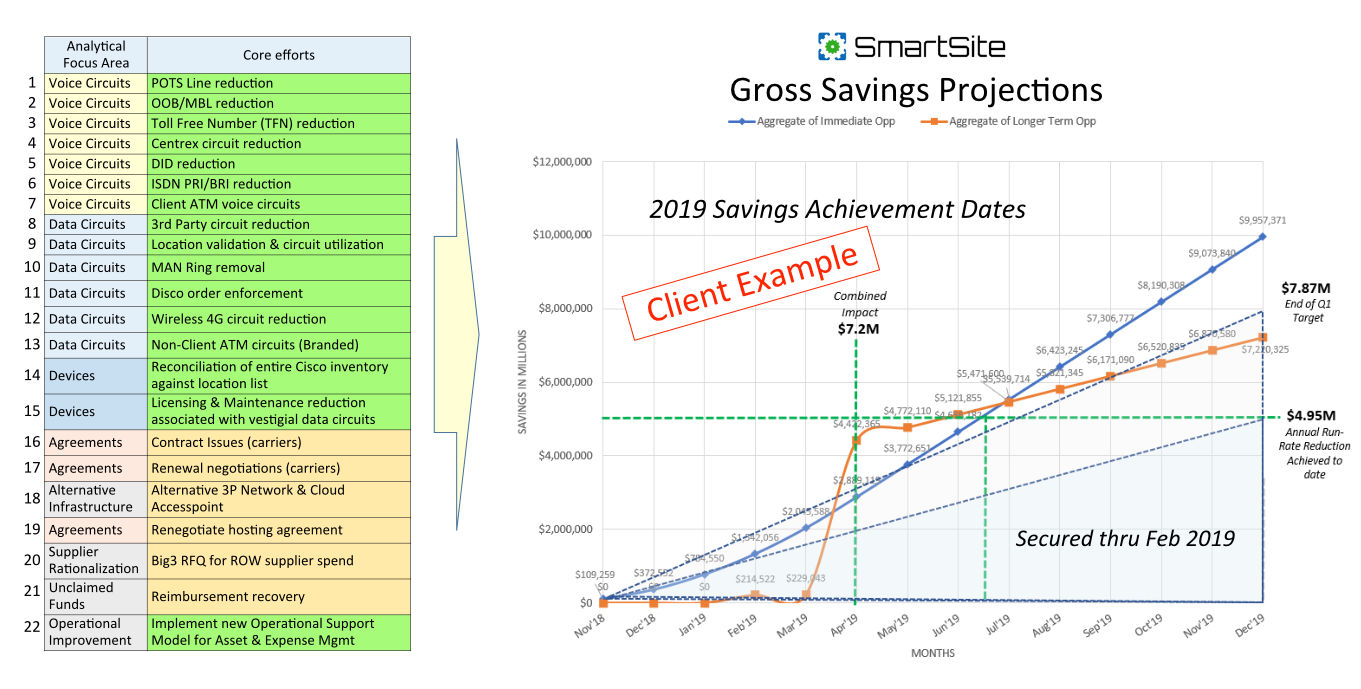The height and width of the screenshot is (689, 1361).
Task: Click the '2019 Savings Achievement Dates' heading
Action: [x=837, y=210]
